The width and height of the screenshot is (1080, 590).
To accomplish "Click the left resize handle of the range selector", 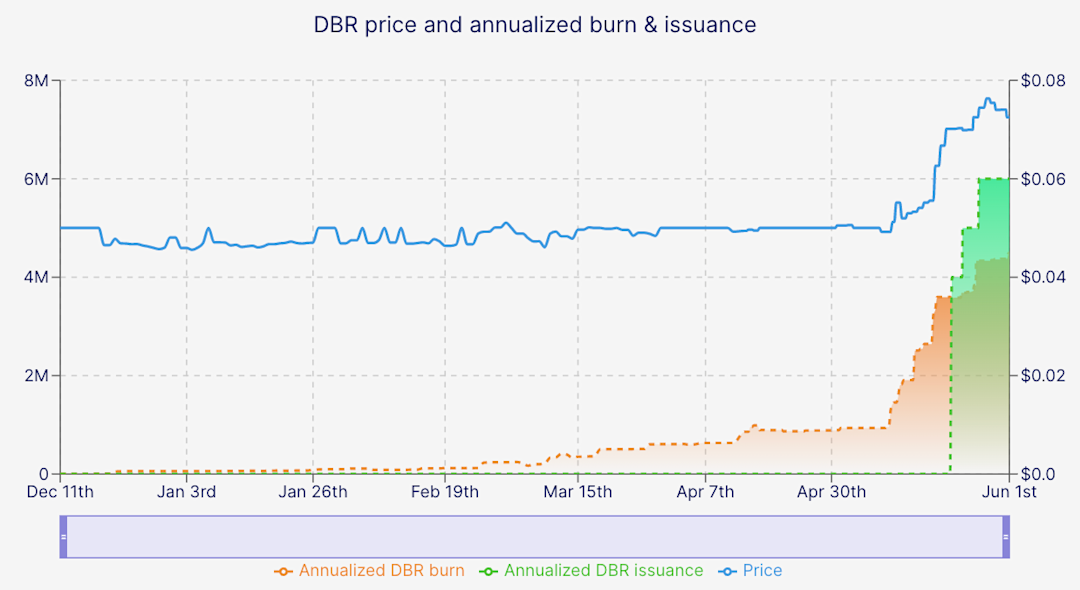I will 65,537.
